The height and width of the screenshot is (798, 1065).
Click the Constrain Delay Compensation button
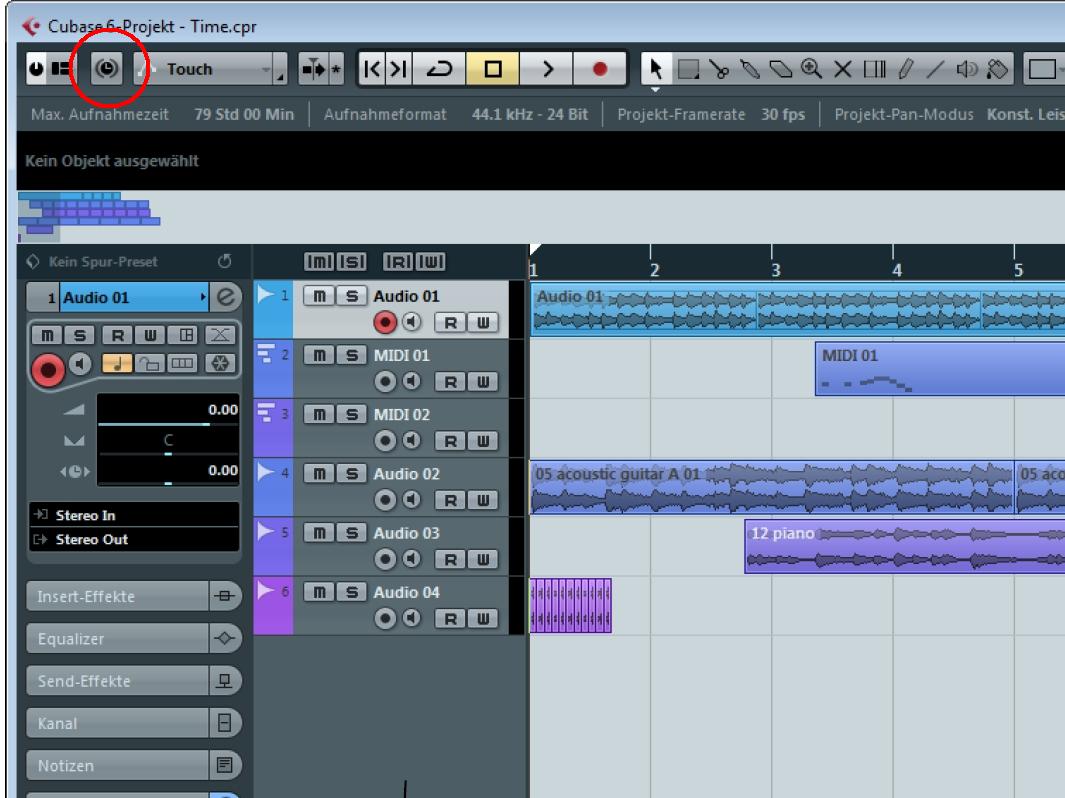pos(107,69)
